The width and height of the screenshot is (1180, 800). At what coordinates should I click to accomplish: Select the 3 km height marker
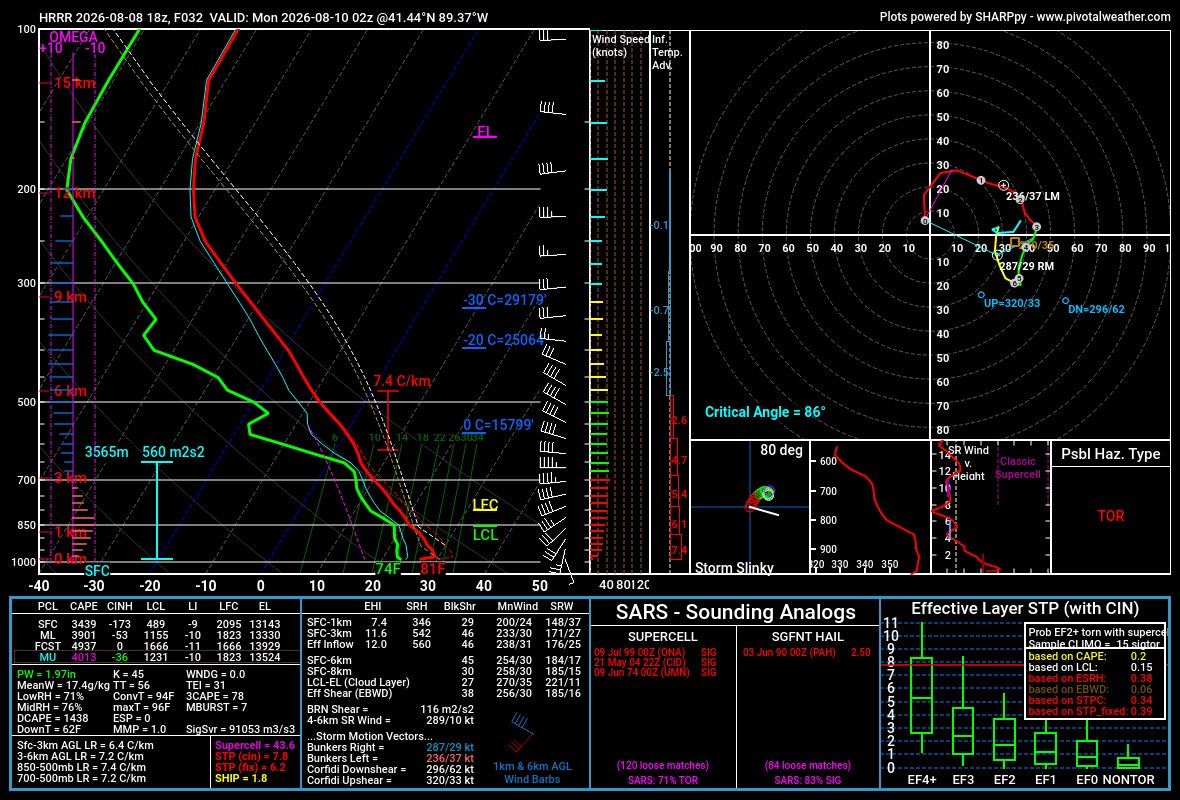(x=69, y=478)
